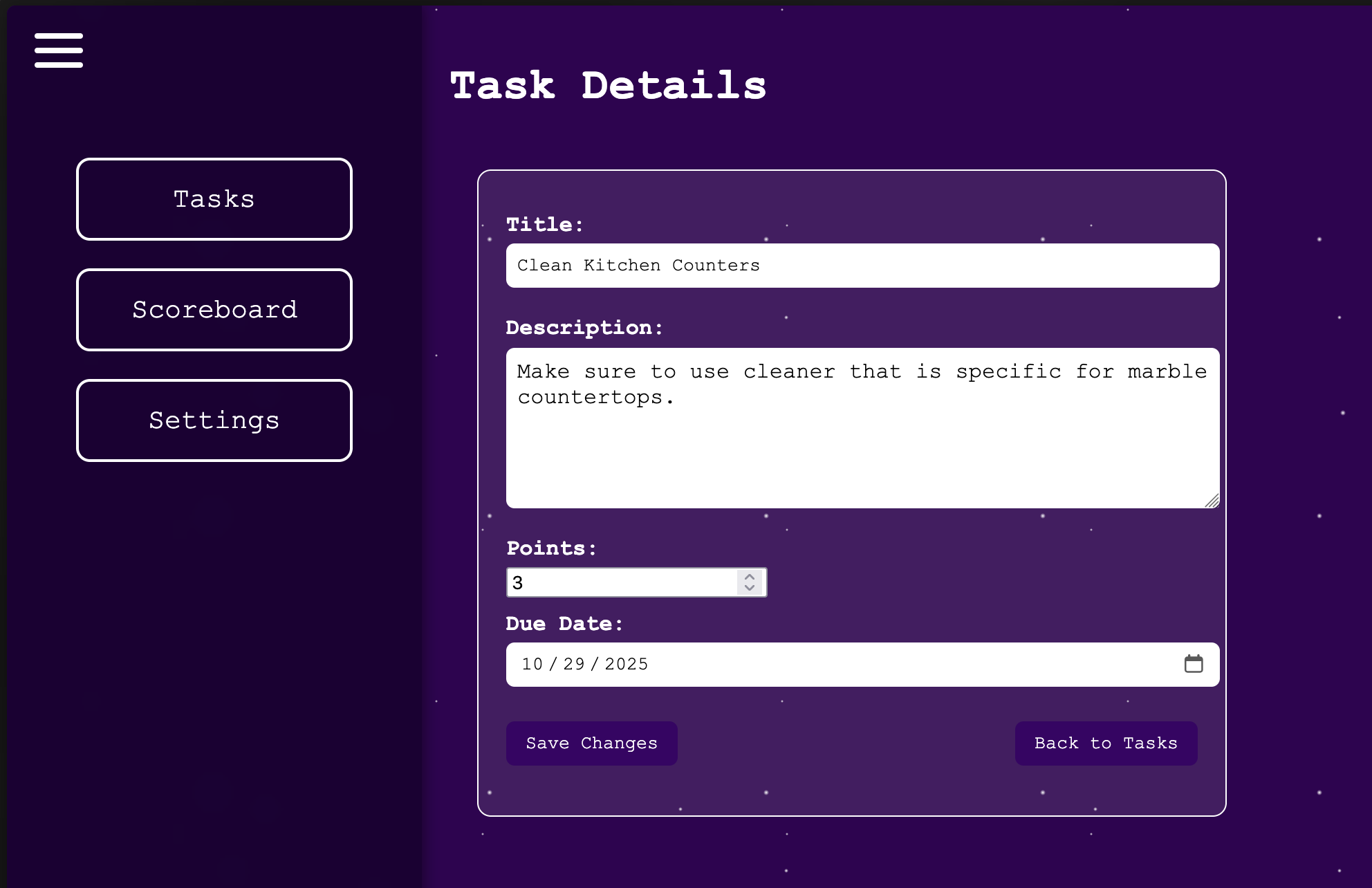Click Save Changes button
This screenshot has width=1372, height=888.
(591, 743)
